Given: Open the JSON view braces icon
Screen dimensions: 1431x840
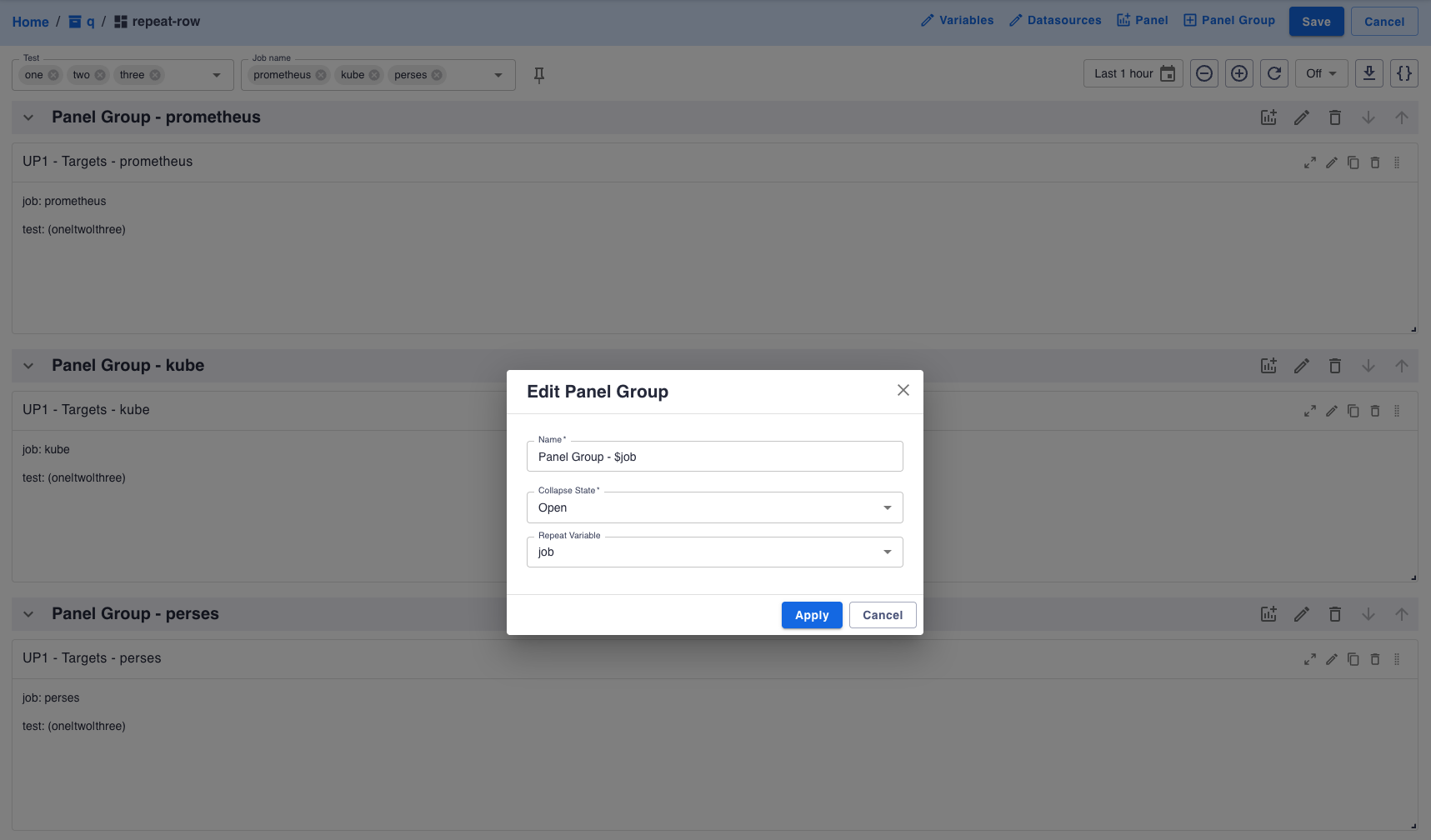Looking at the screenshot, I should [1403, 73].
